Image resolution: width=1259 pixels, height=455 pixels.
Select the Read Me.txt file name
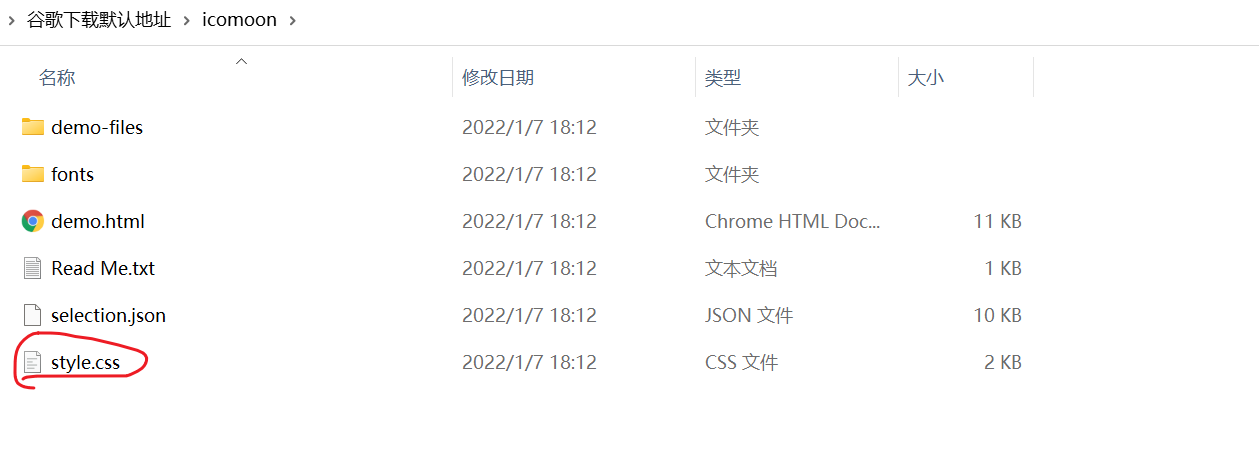pyautogui.click(x=103, y=268)
